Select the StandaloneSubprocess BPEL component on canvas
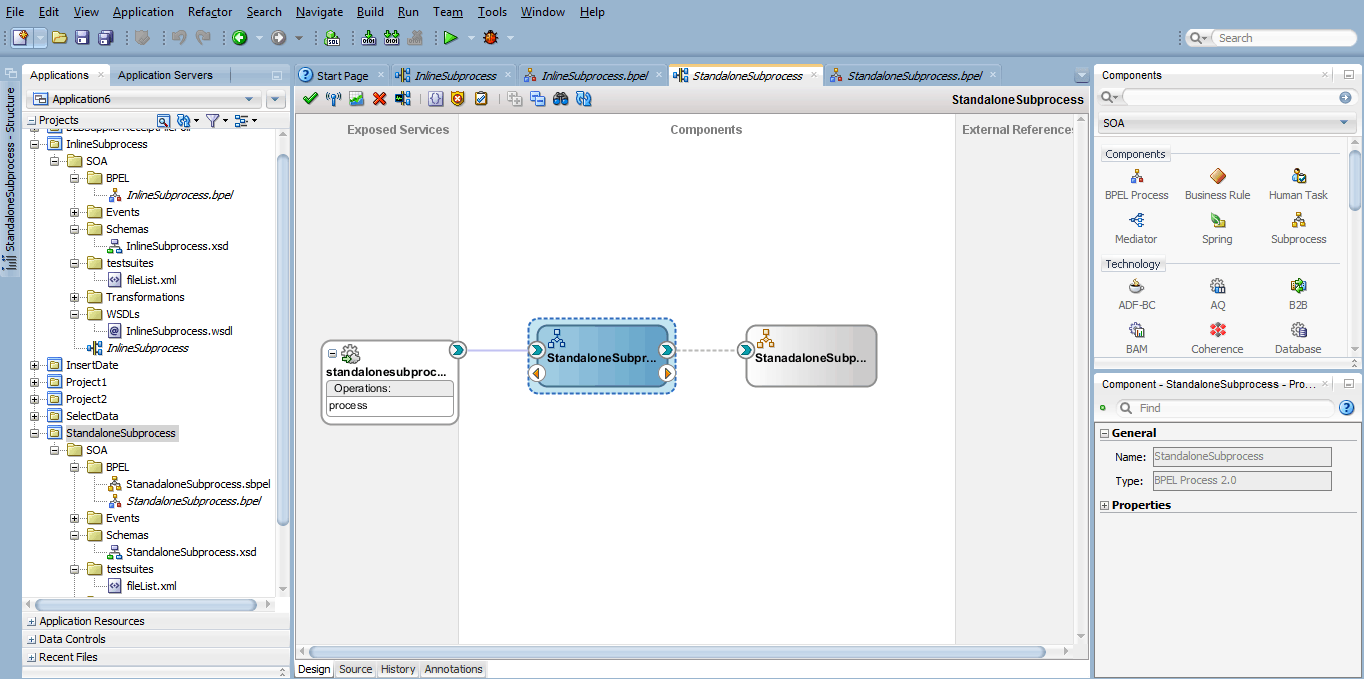The image size is (1364, 679). [602, 356]
